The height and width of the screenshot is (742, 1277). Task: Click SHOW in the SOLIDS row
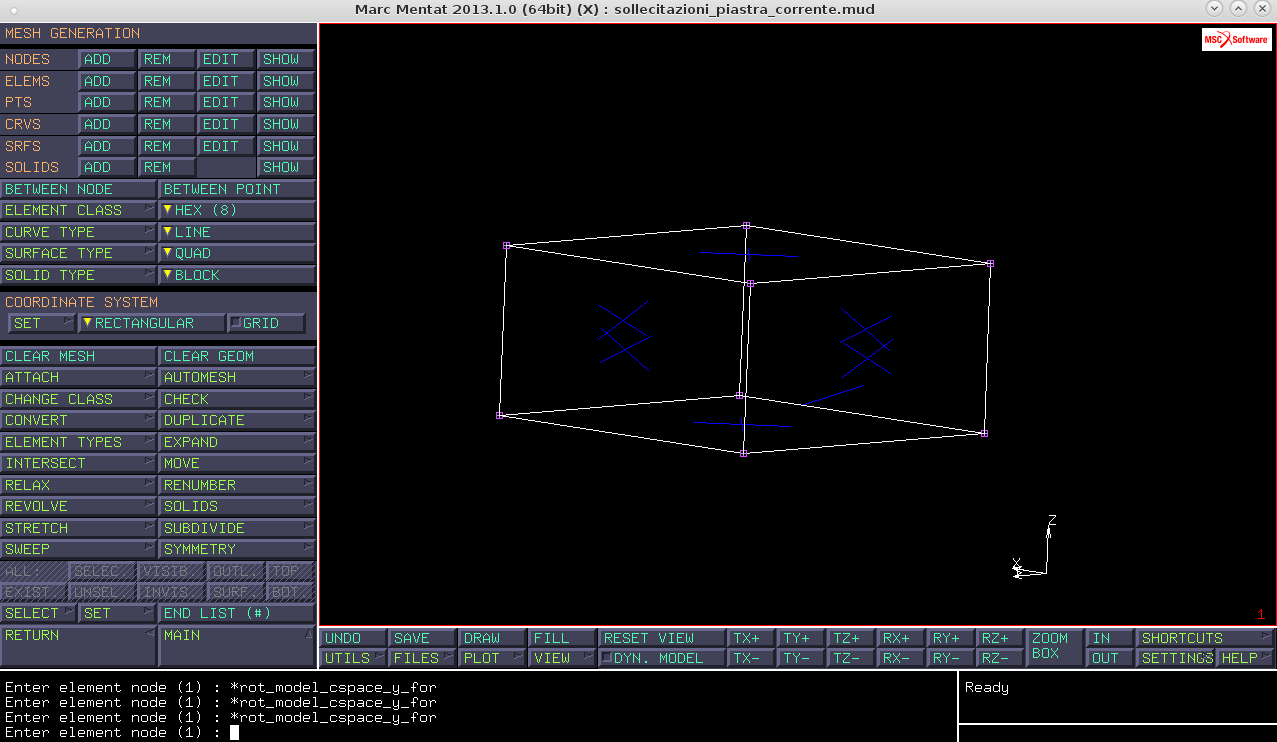tap(286, 167)
